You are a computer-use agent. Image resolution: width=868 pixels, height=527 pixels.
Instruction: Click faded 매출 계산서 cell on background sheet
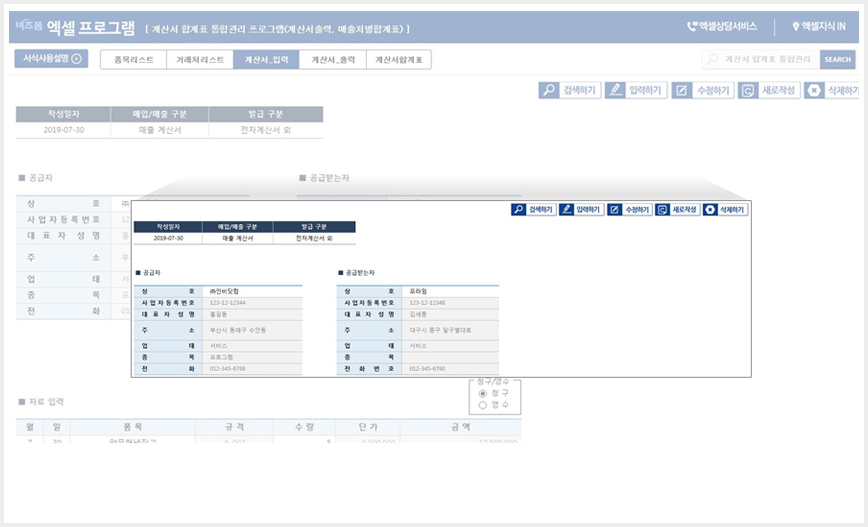tap(160, 130)
